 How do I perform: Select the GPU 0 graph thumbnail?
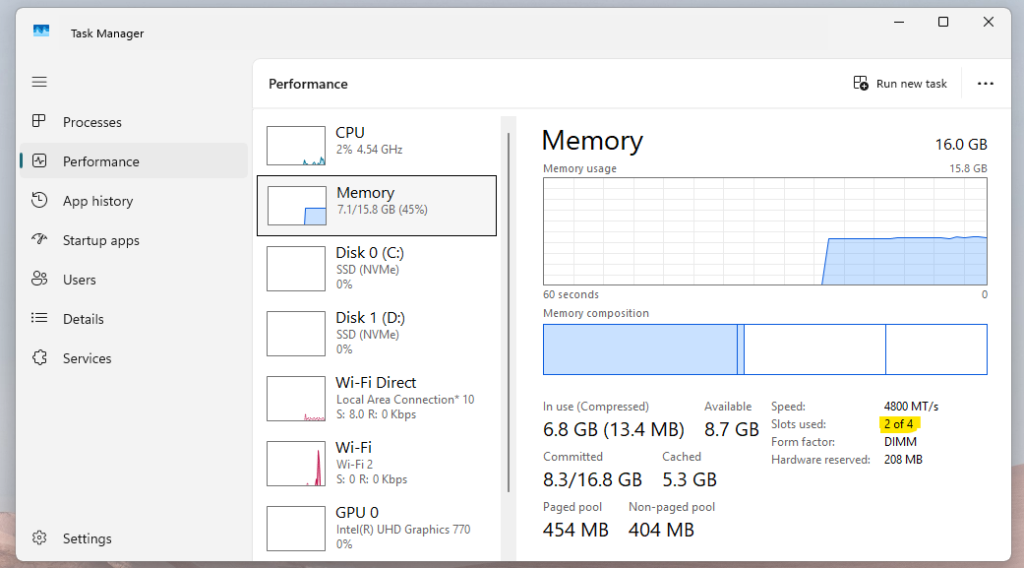[x=296, y=528]
